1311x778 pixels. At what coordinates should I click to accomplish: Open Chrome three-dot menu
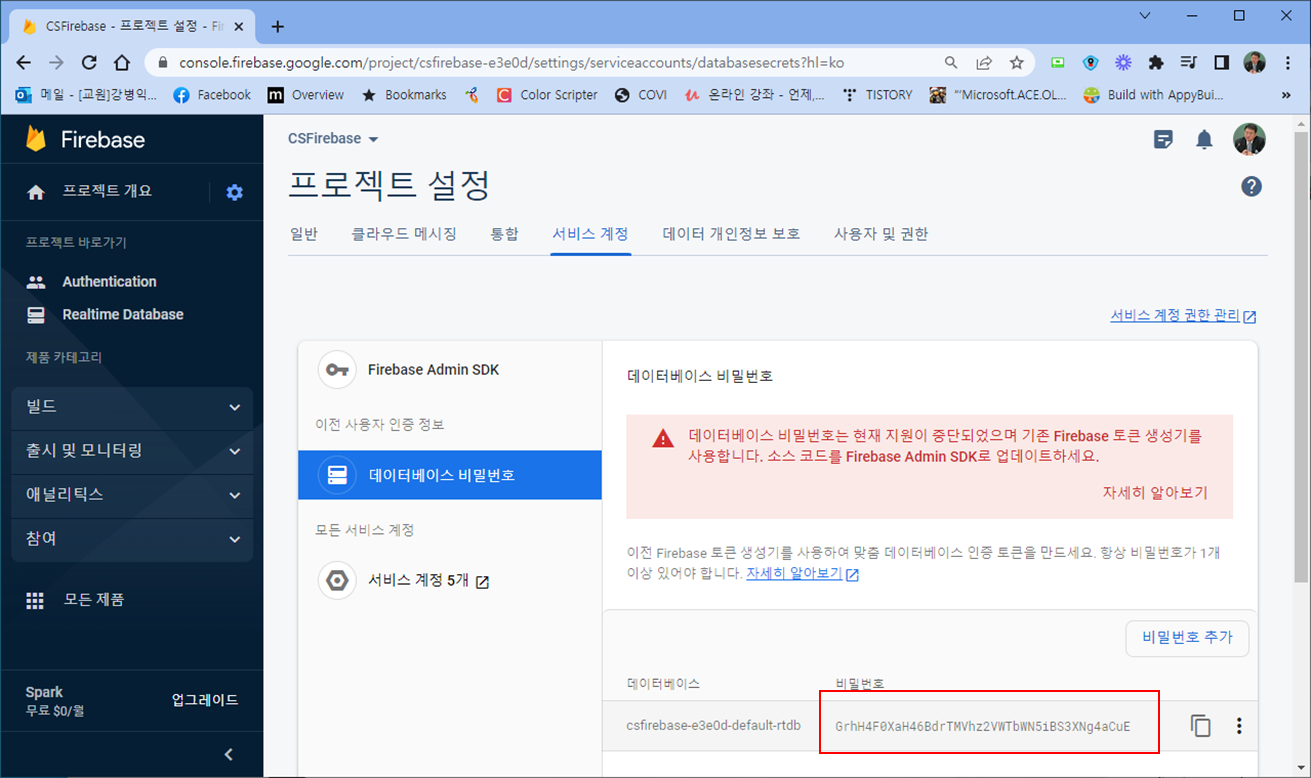1287,62
